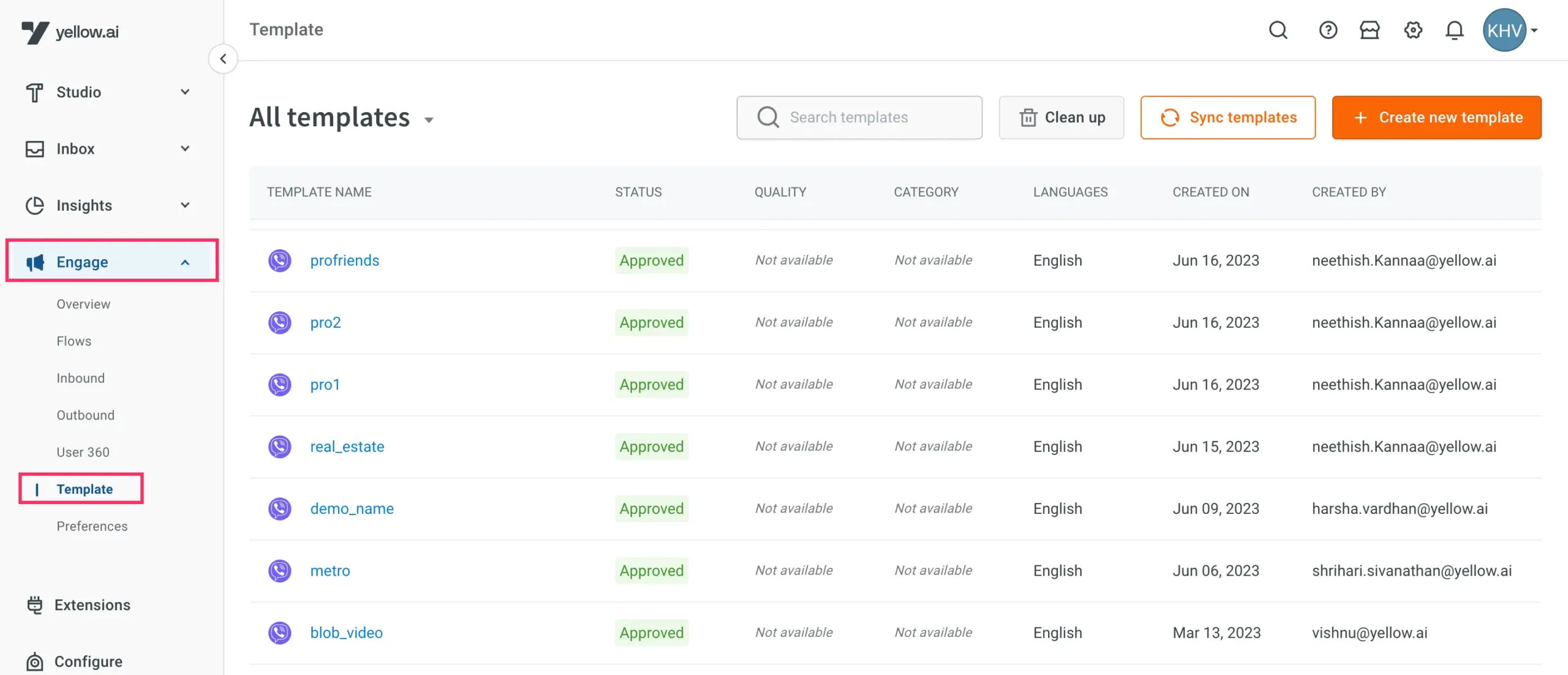1568x675 pixels.
Task: Select the Insights sidebar icon
Action: pyautogui.click(x=35, y=205)
